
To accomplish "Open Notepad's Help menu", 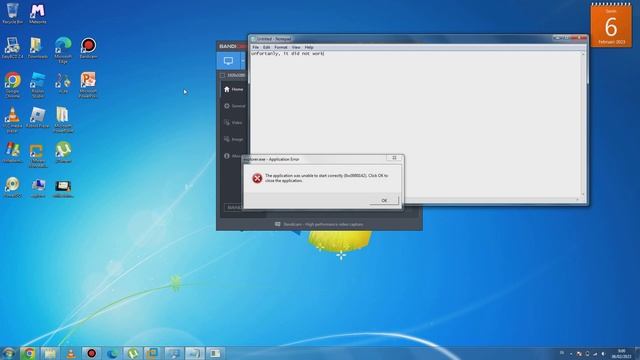I will (309, 47).
